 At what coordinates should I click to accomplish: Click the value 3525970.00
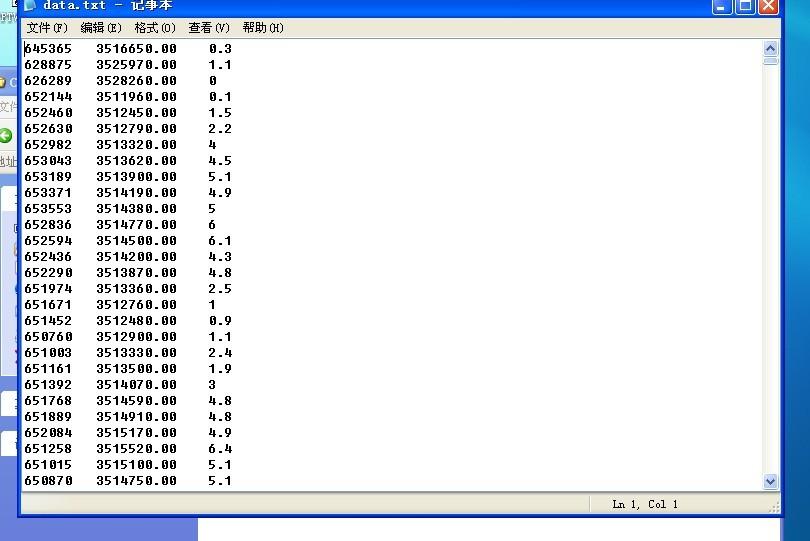pyautogui.click(x=136, y=65)
